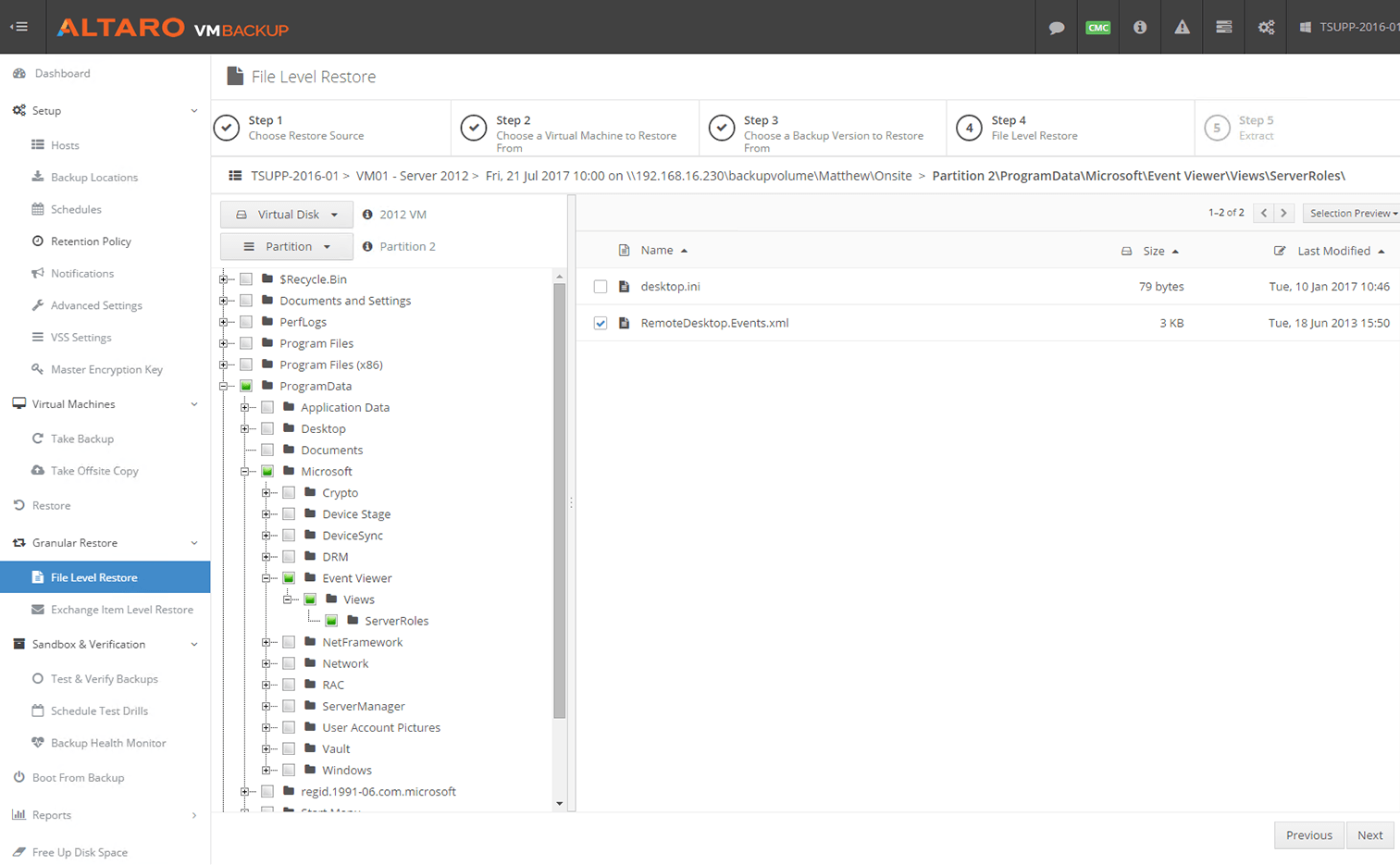This screenshot has height=865, width=1400.
Task: Click the Schedules calendar icon
Action: 38,209
